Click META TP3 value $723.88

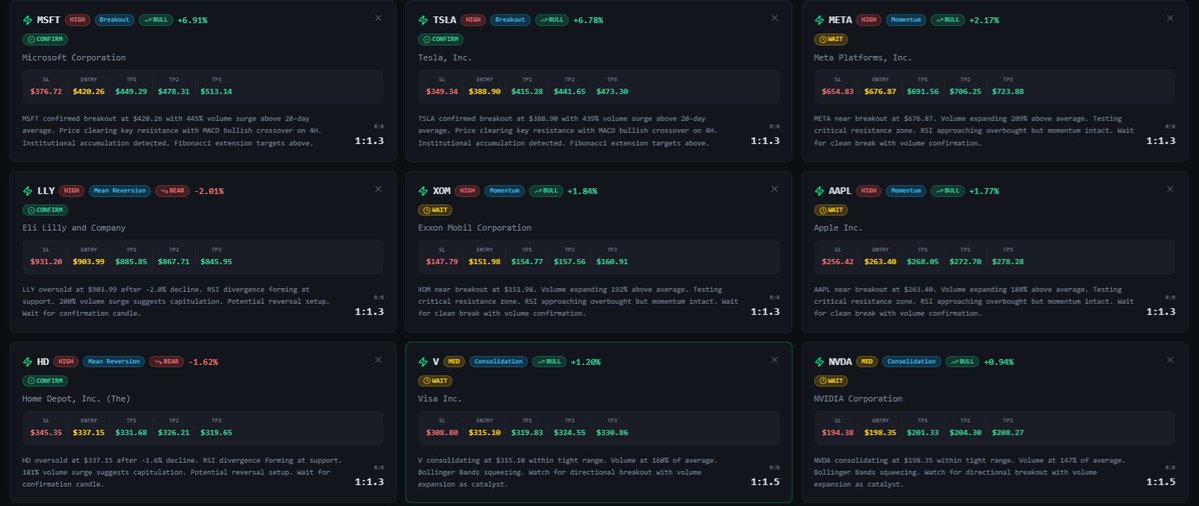1008,92
